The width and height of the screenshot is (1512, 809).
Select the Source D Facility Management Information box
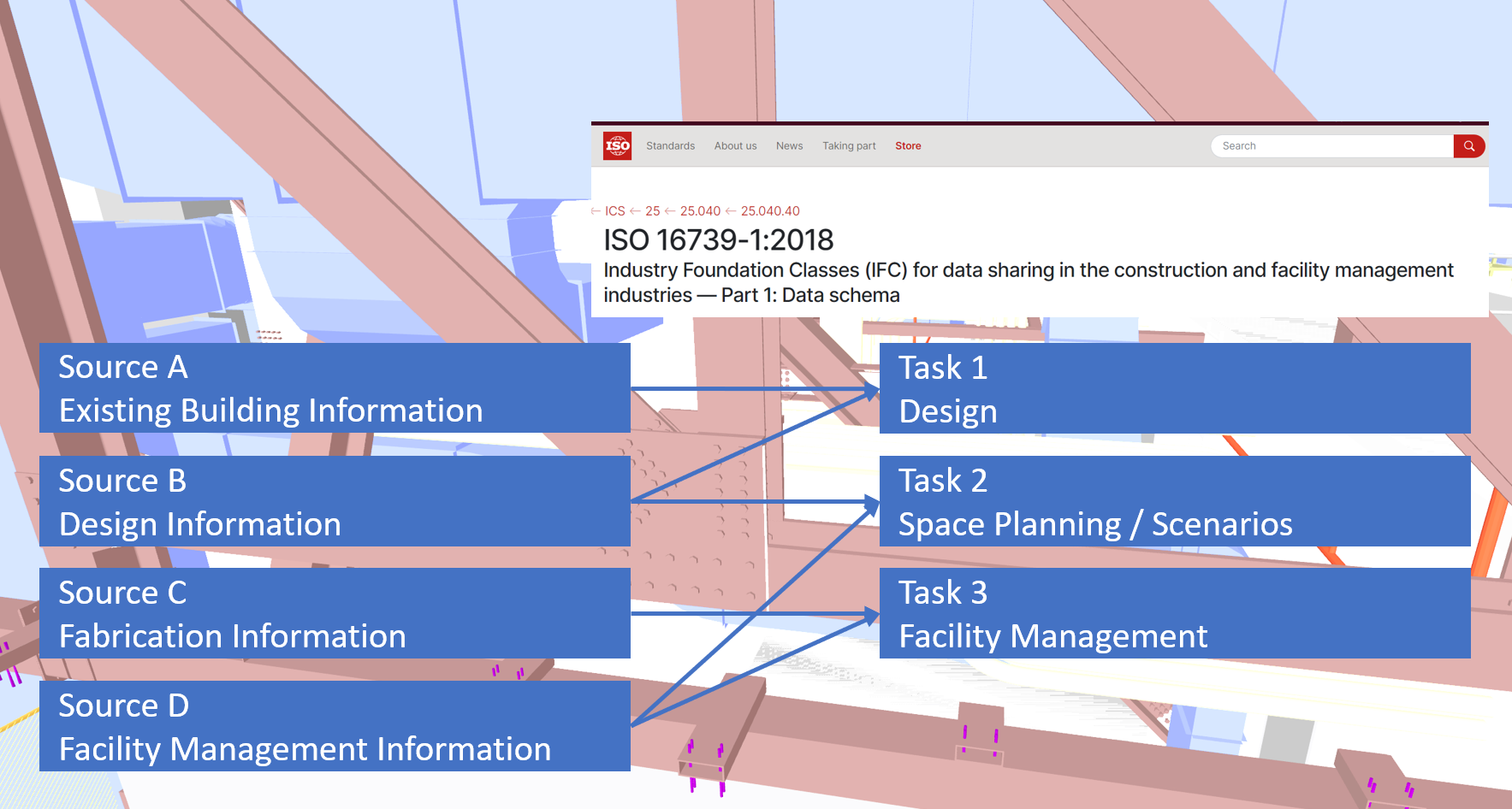pyautogui.click(x=335, y=726)
